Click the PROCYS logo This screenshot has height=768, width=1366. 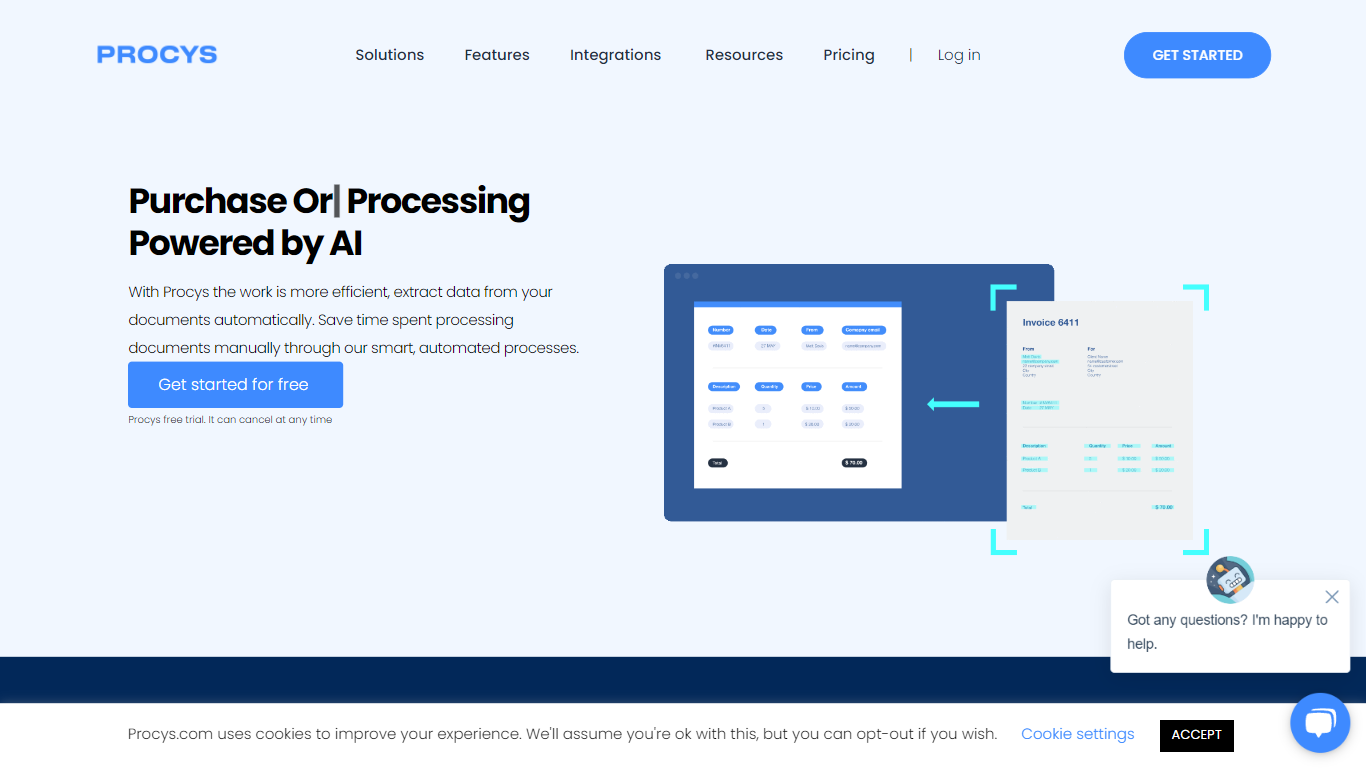coord(157,55)
